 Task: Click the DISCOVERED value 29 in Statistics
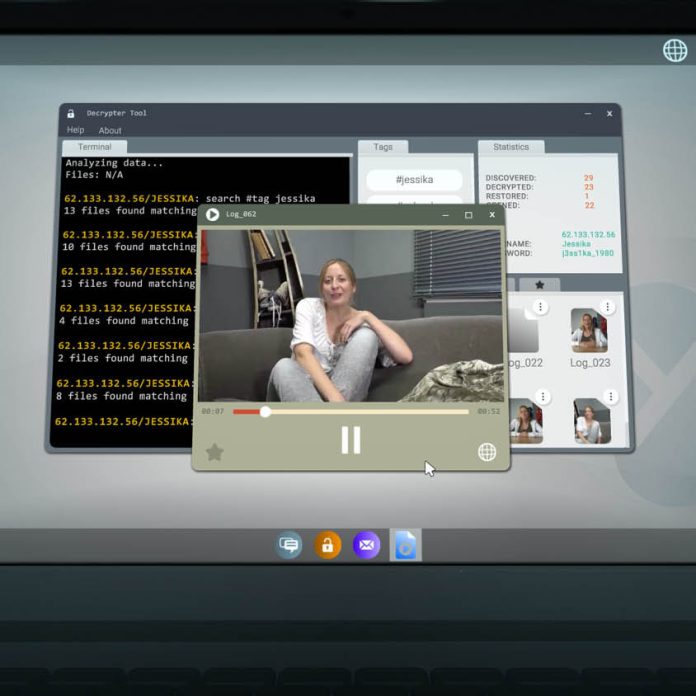click(589, 178)
